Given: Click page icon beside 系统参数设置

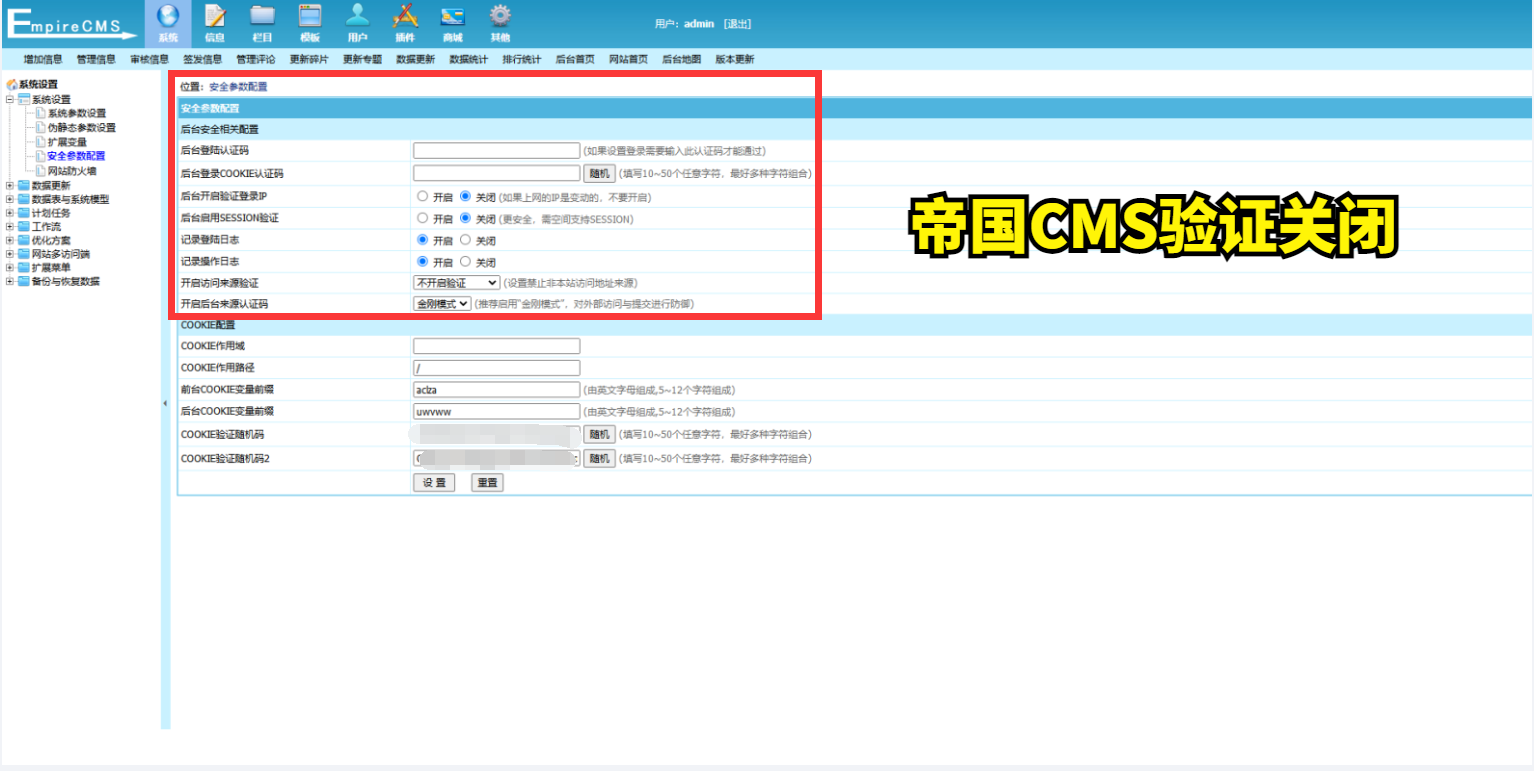Looking at the screenshot, I should pos(41,113).
